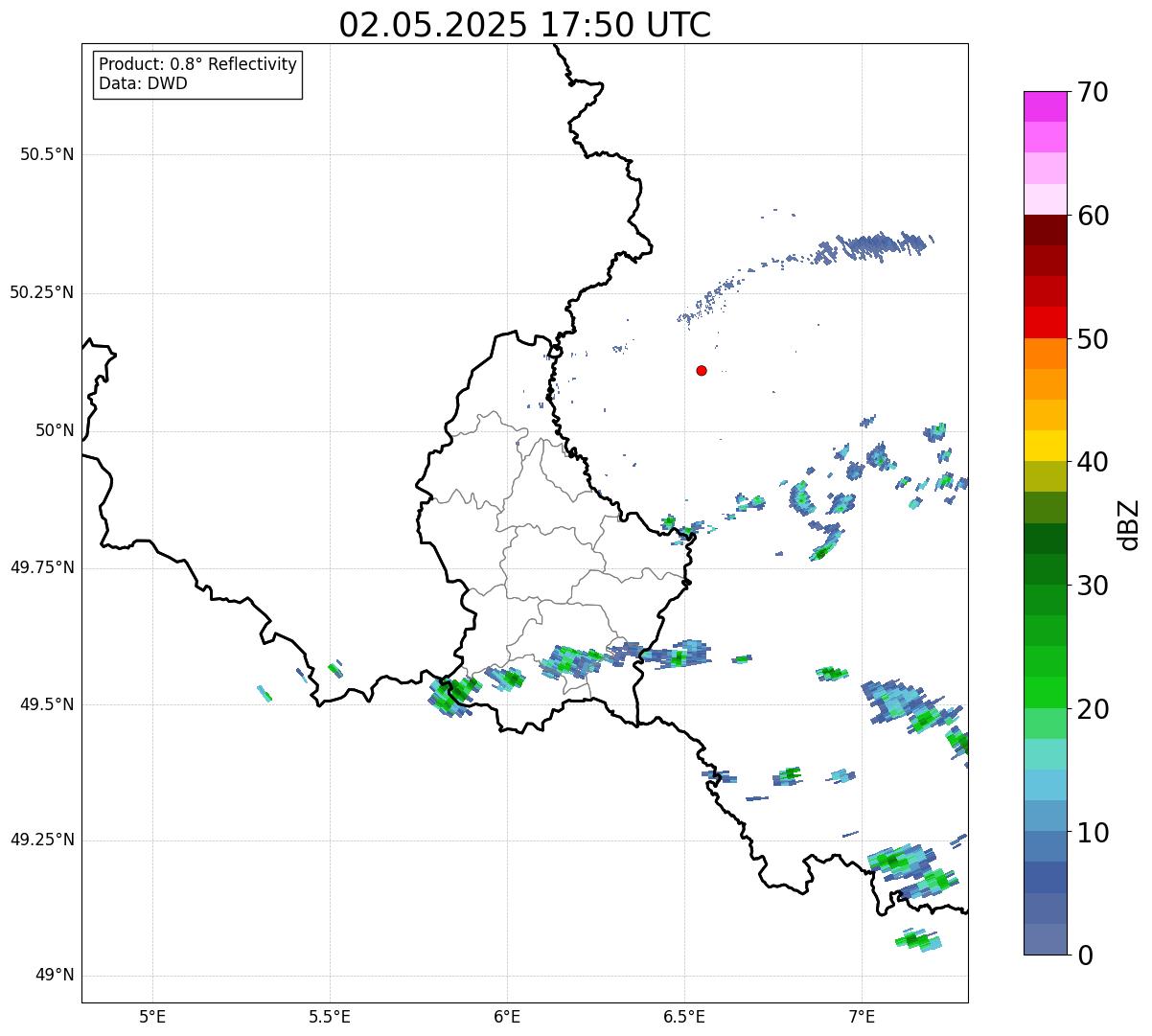Screen dimensions: 1152x1036
Task: Click the latitude label '50.25°N'
Action: (x=42, y=292)
